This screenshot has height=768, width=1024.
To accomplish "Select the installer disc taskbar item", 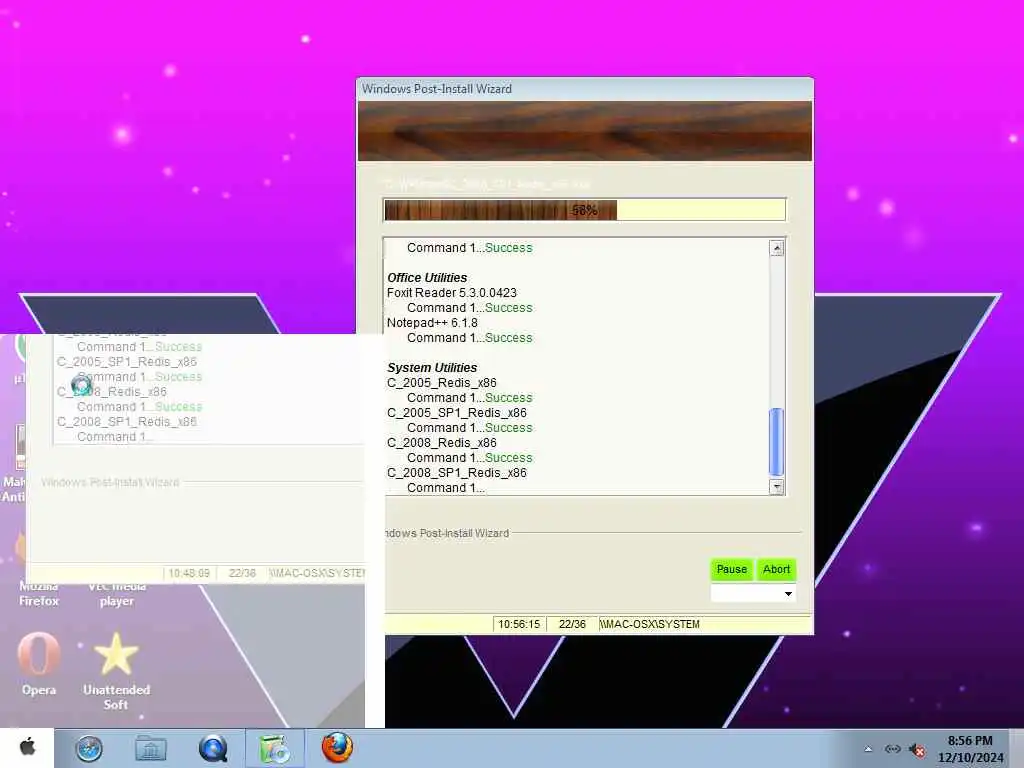I will (275, 748).
